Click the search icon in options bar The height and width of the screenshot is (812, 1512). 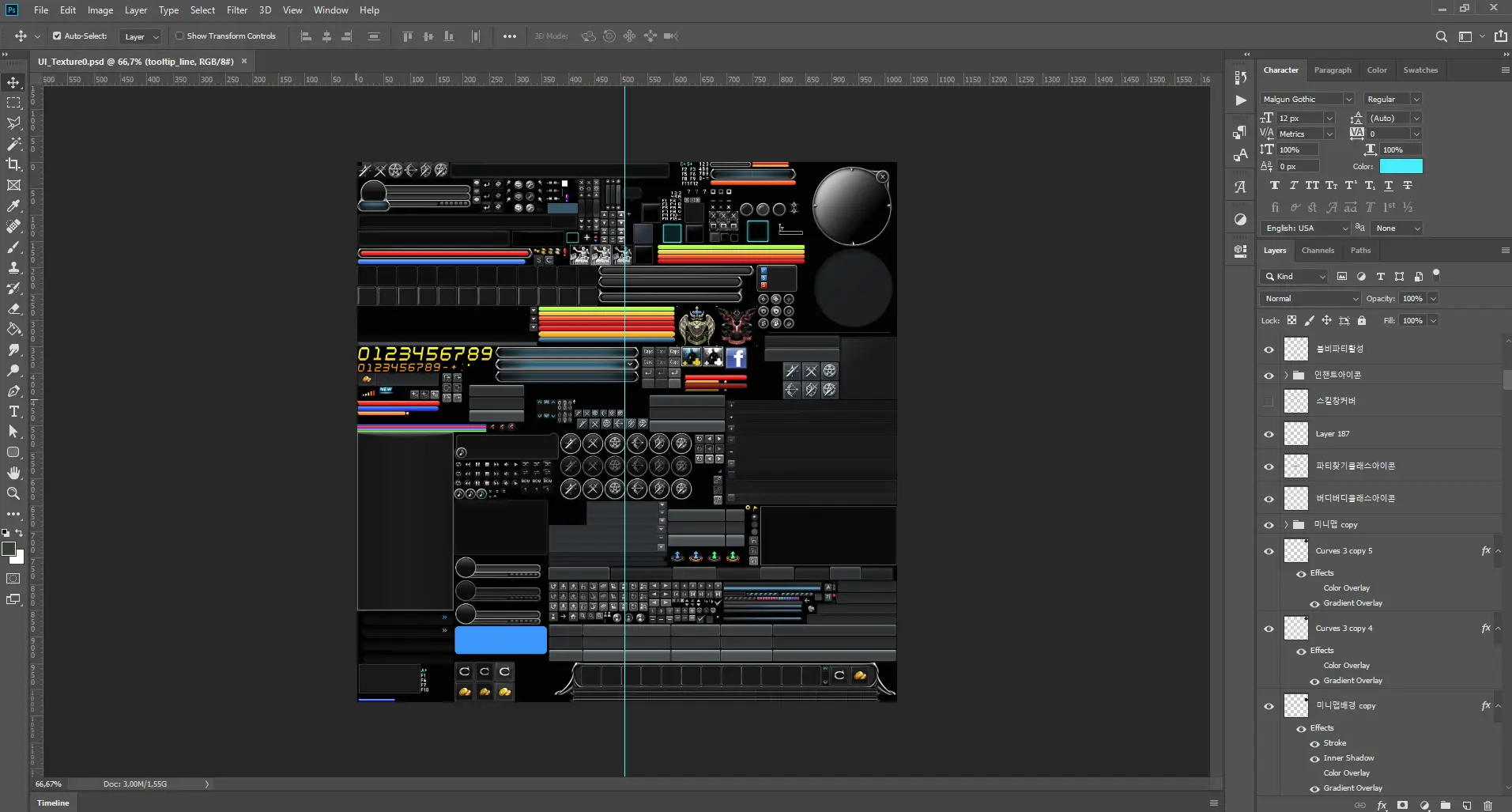click(1442, 36)
